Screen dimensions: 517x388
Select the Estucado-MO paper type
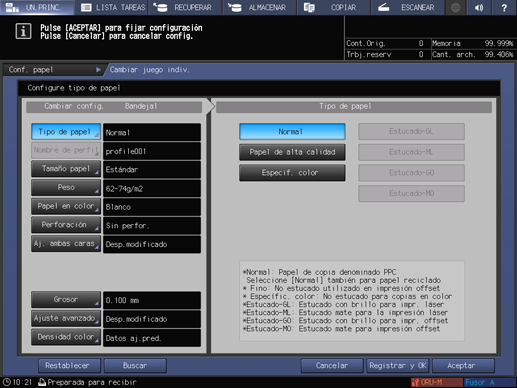click(411, 194)
